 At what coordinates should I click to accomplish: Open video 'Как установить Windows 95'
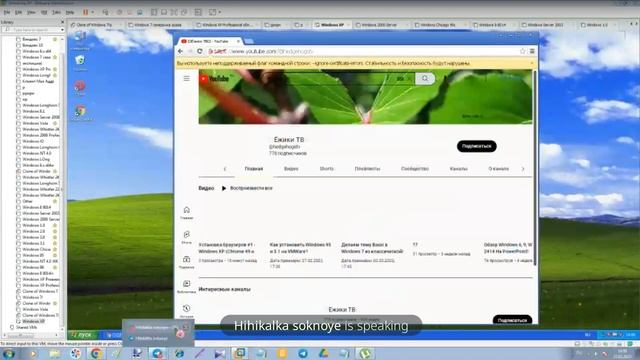pos(300,248)
